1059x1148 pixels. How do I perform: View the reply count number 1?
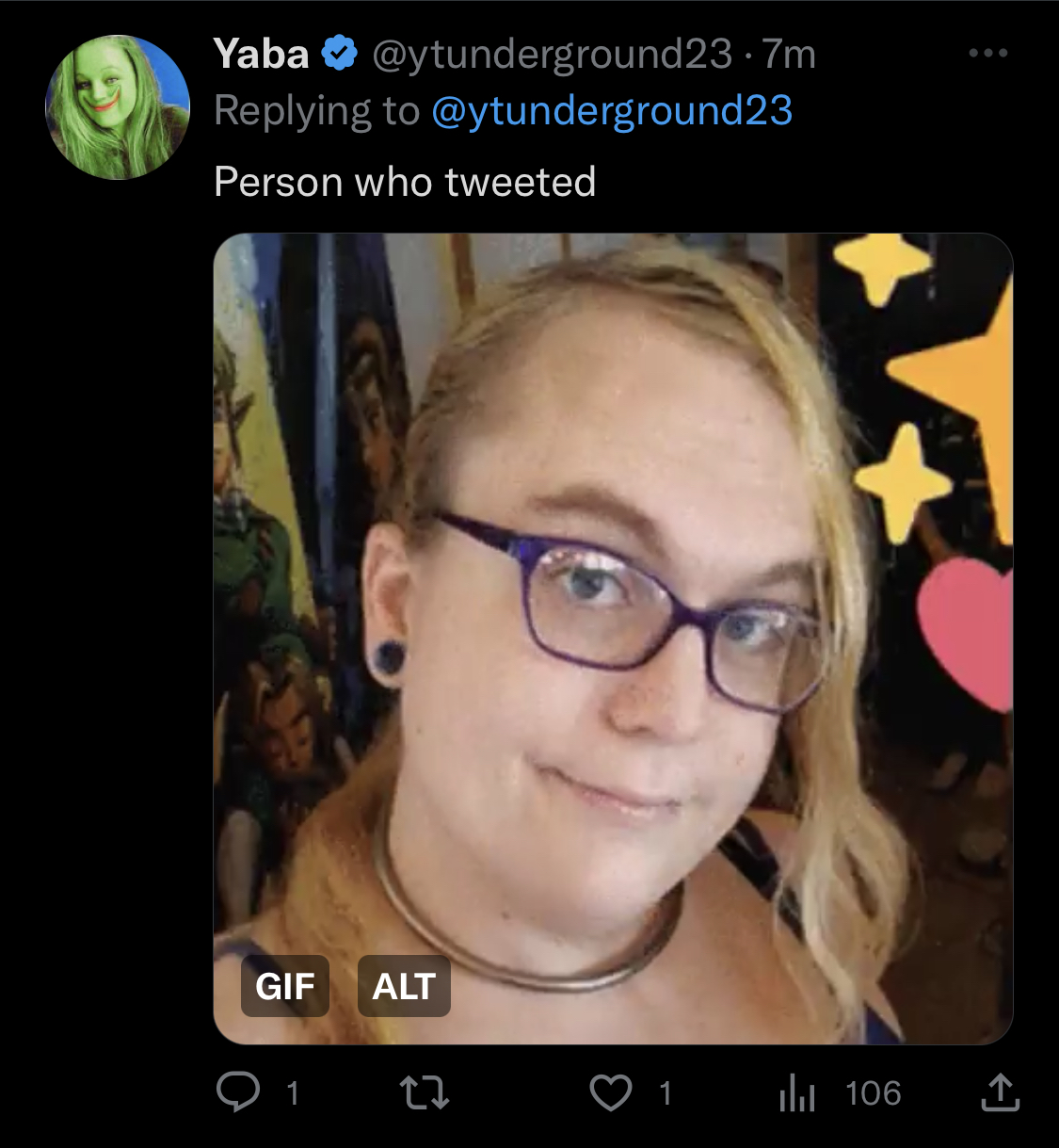click(293, 1093)
